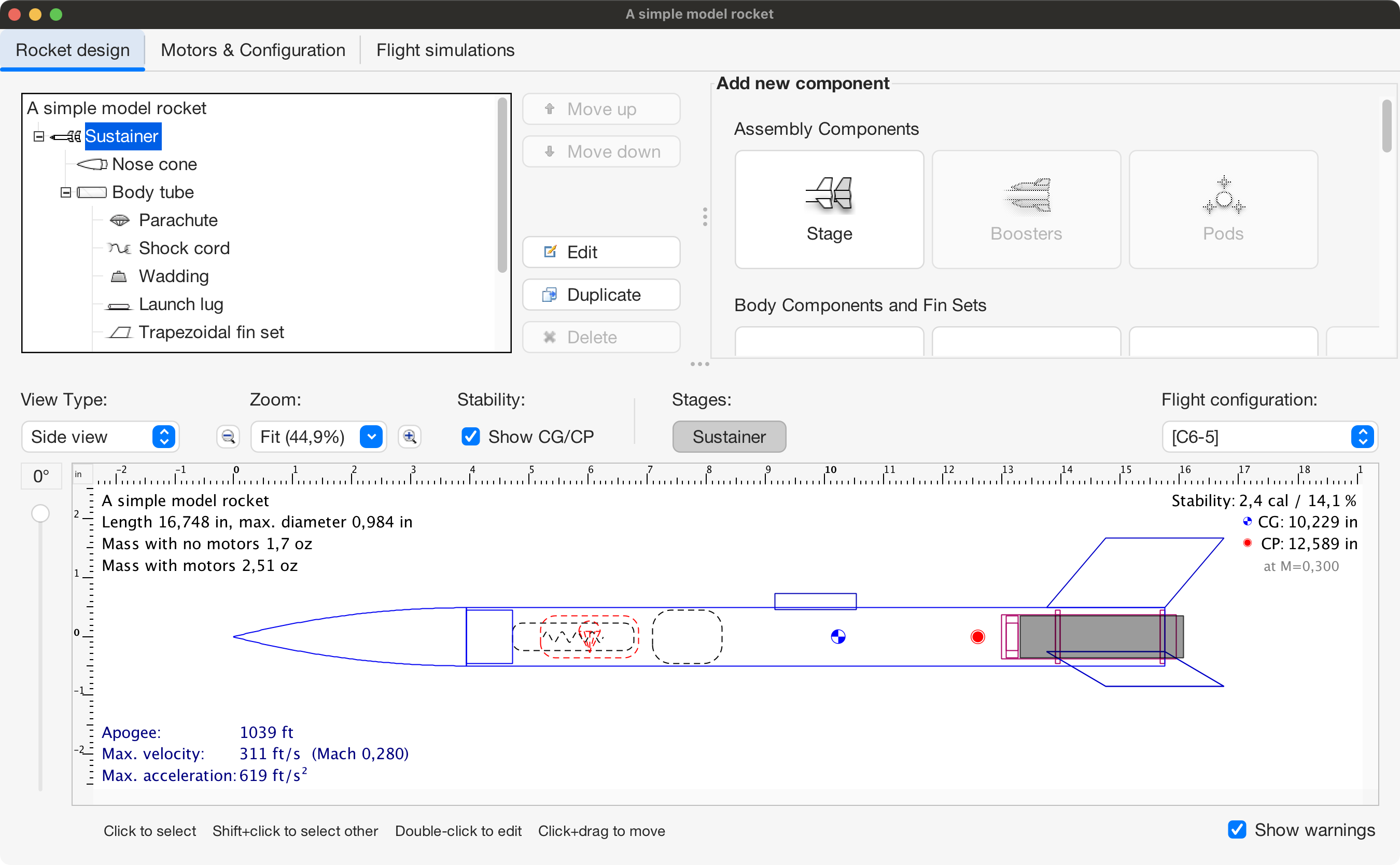Click the rotation angle slider knob
The width and height of the screenshot is (1400, 865).
pyautogui.click(x=40, y=513)
